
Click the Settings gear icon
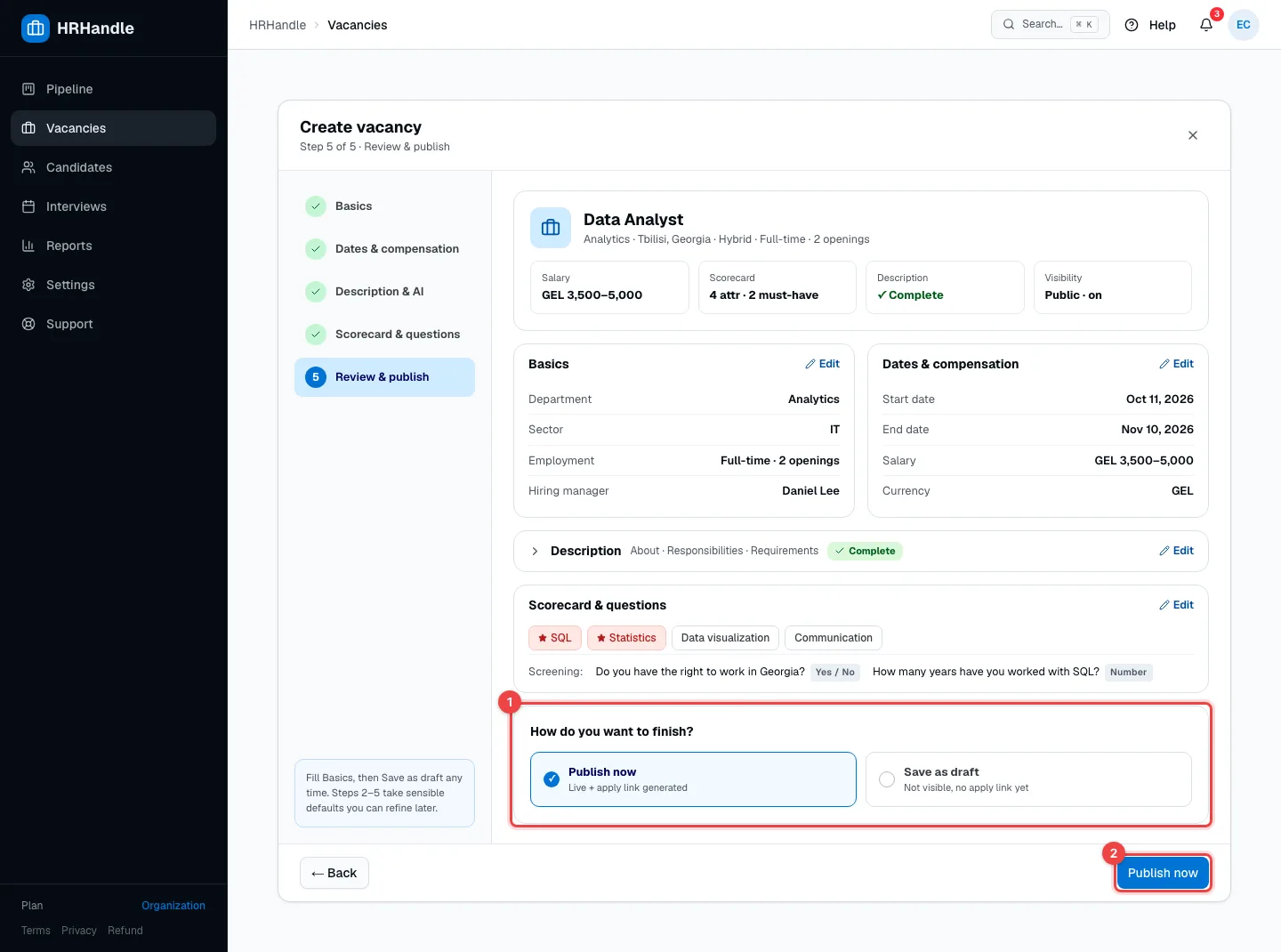tap(28, 285)
